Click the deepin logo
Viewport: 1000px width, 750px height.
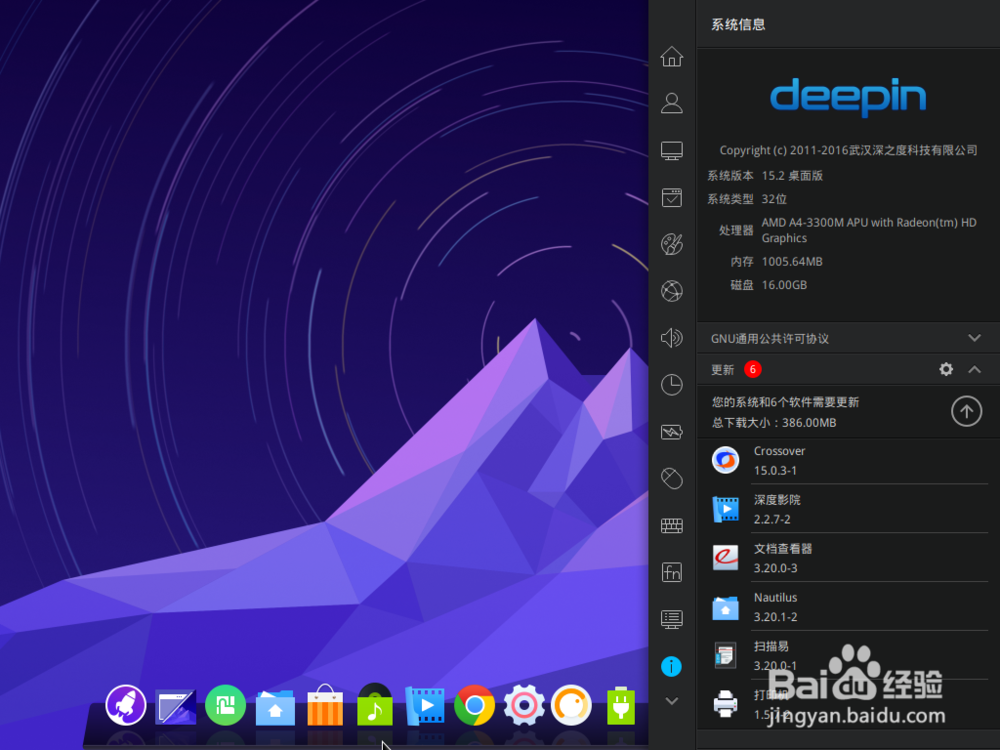[x=848, y=98]
